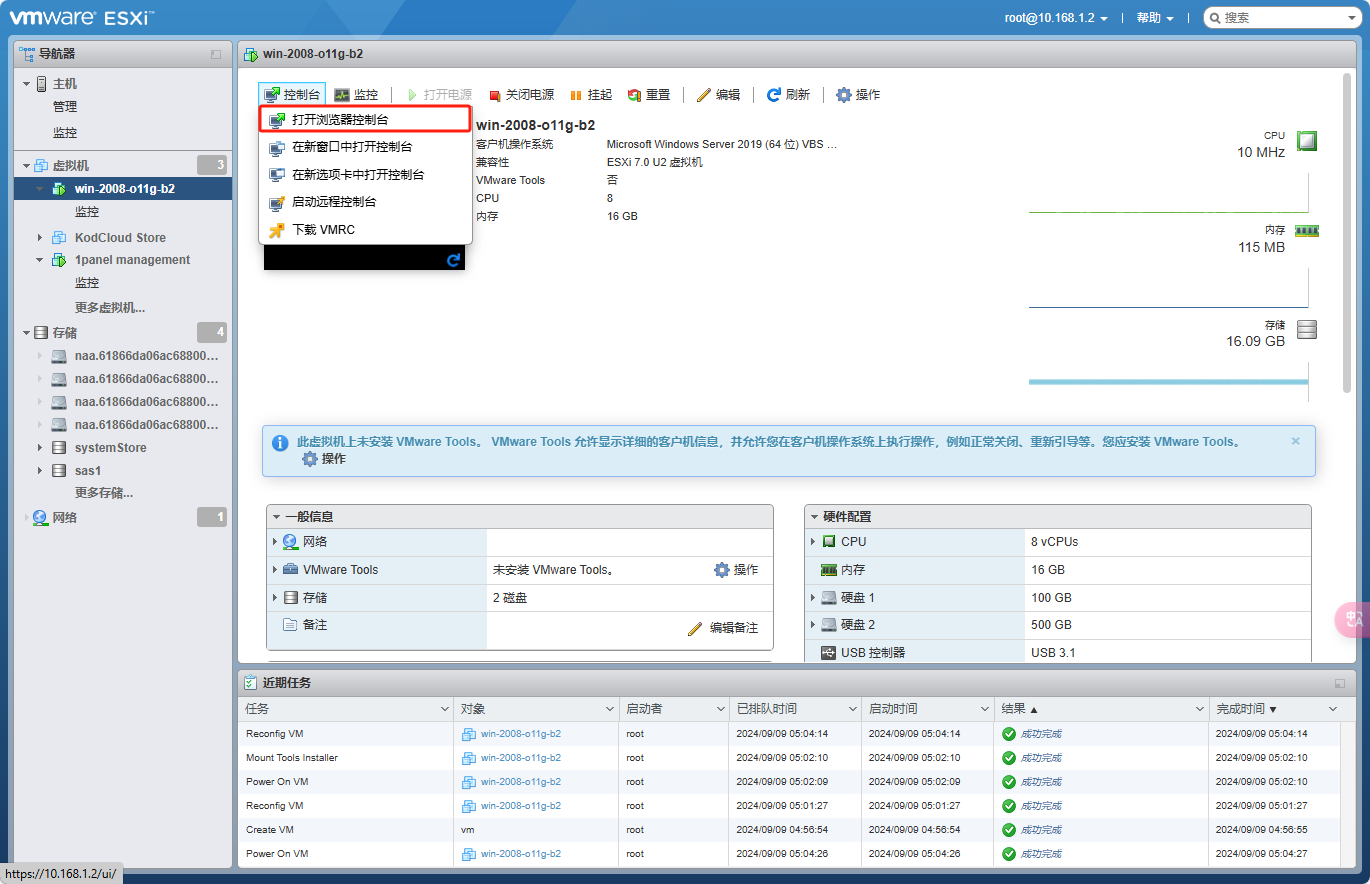Click the 编辑 edit pencil button

(x=719, y=95)
